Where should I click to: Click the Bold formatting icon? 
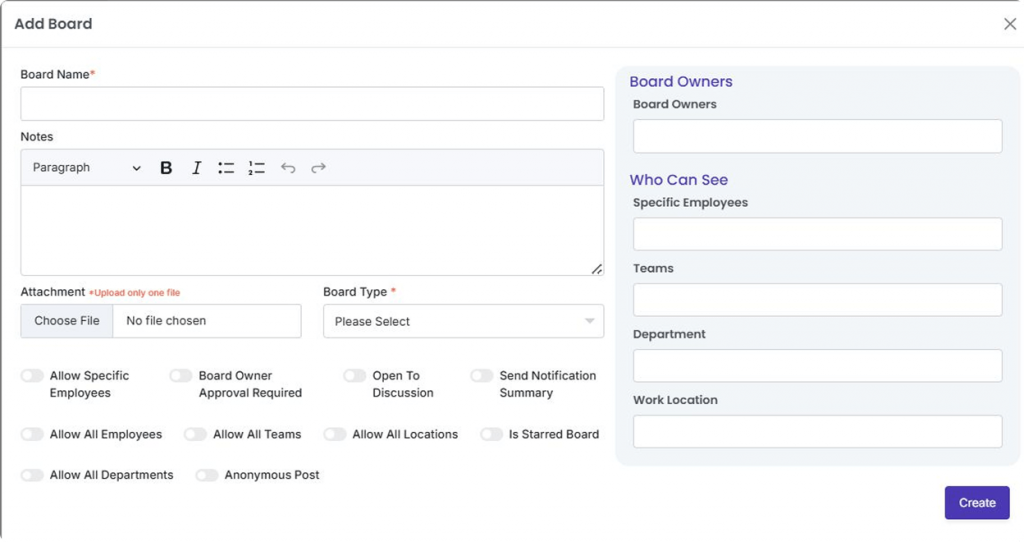point(166,168)
